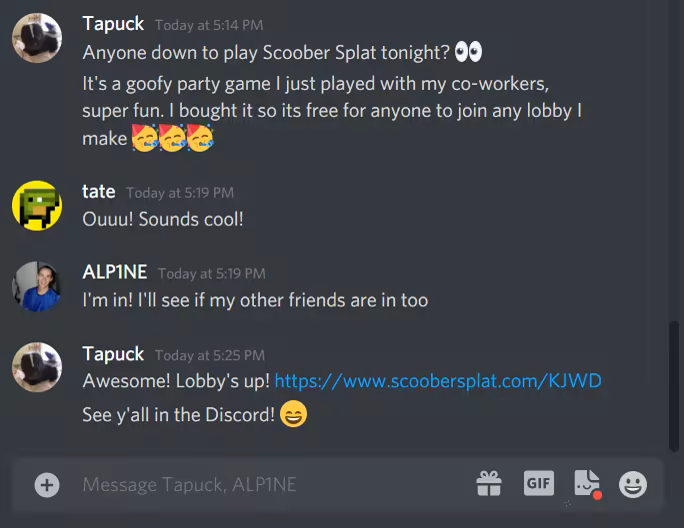The width and height of the screenshot is (684, 528).
Task: Click the tate username
Action: click(99, 192)
